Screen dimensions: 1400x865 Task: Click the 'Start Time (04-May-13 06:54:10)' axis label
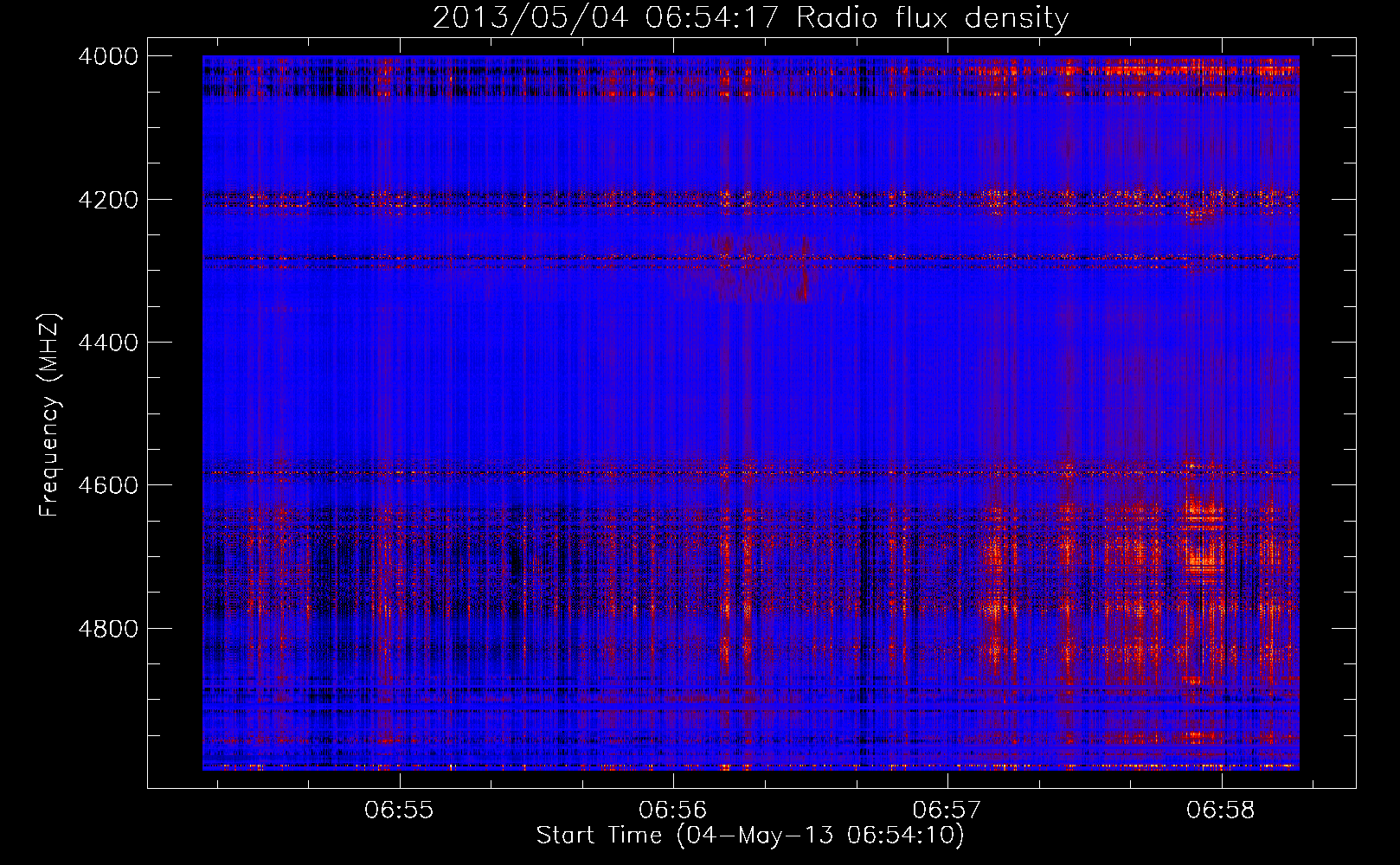pyautogui.click(x=750, y=836)
